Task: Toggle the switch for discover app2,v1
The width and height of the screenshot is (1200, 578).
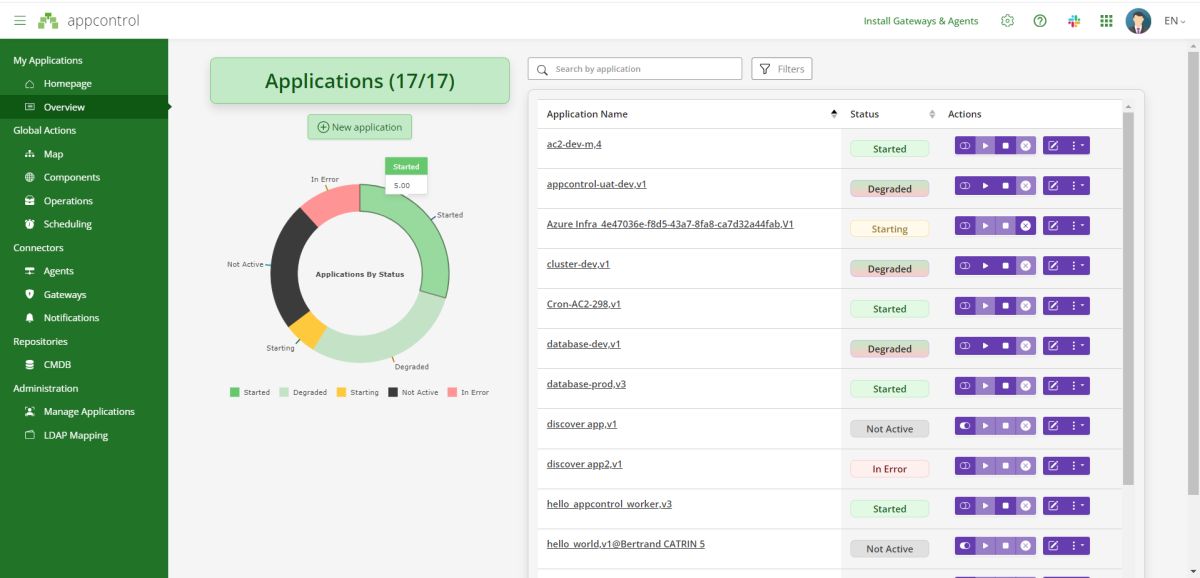Action: point(965,466)
